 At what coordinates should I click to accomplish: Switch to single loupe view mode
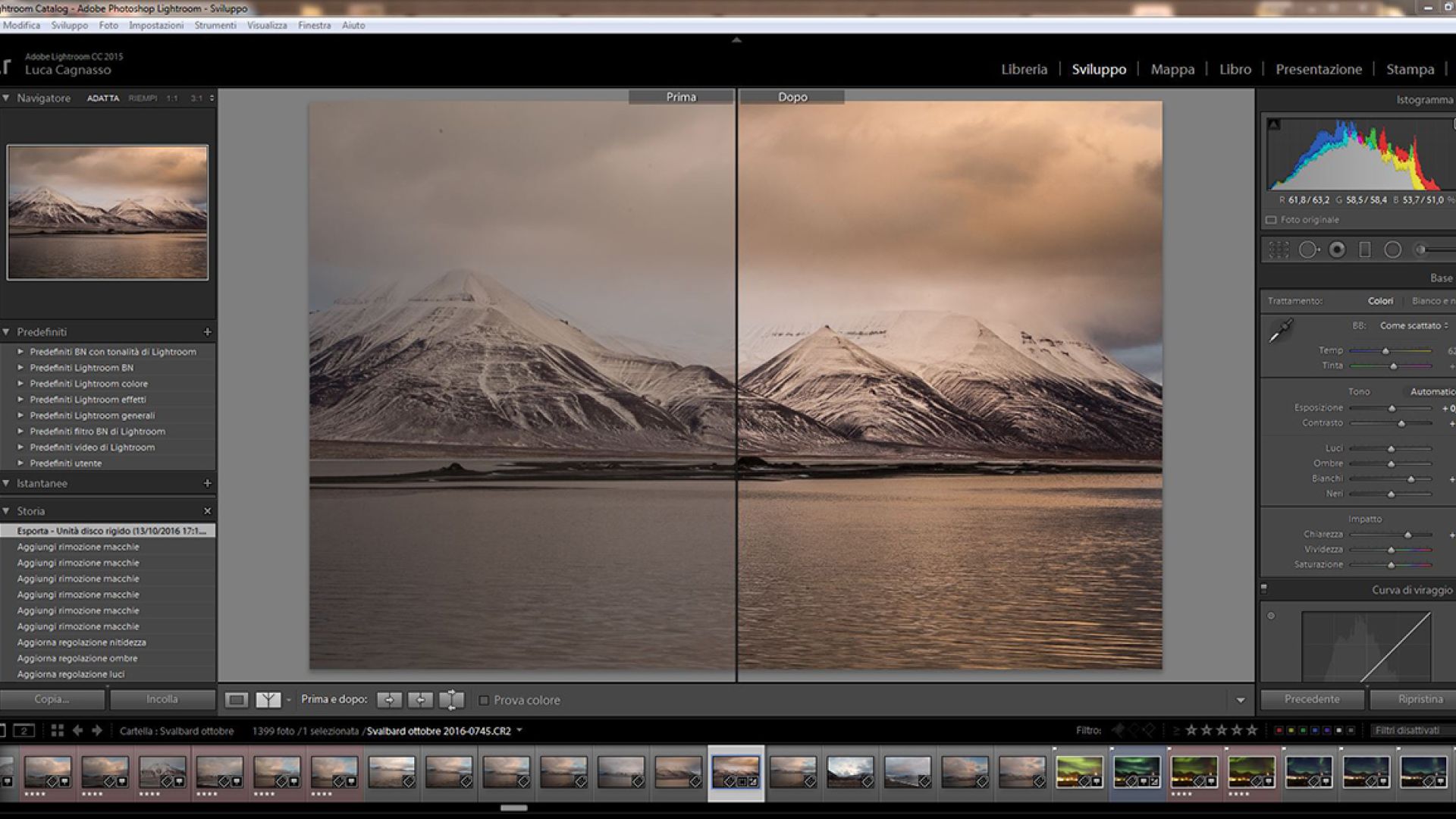(237, 700)
